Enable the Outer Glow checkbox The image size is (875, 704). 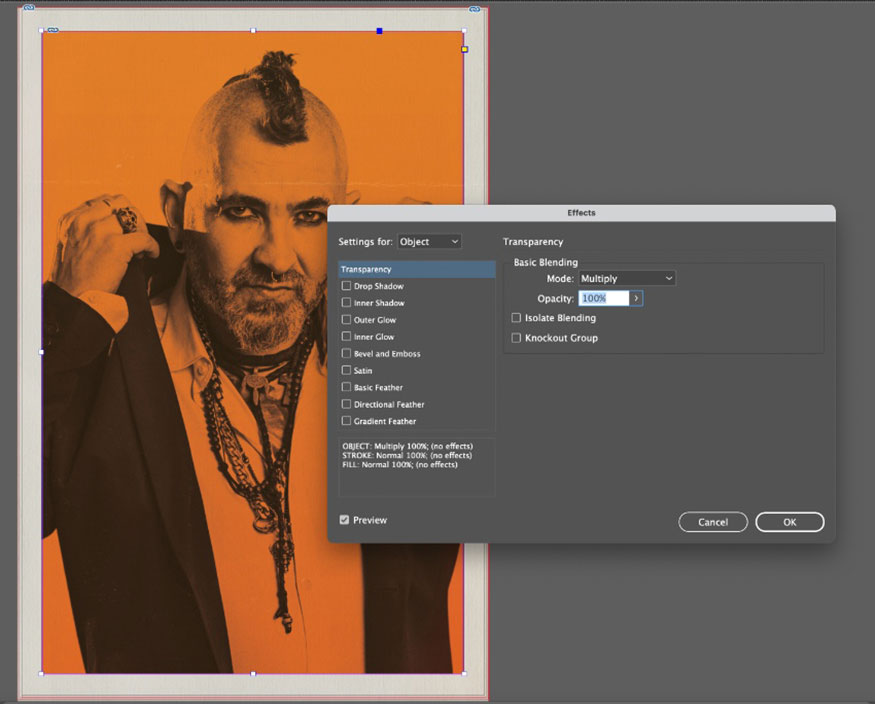click(x=346, y=320)
